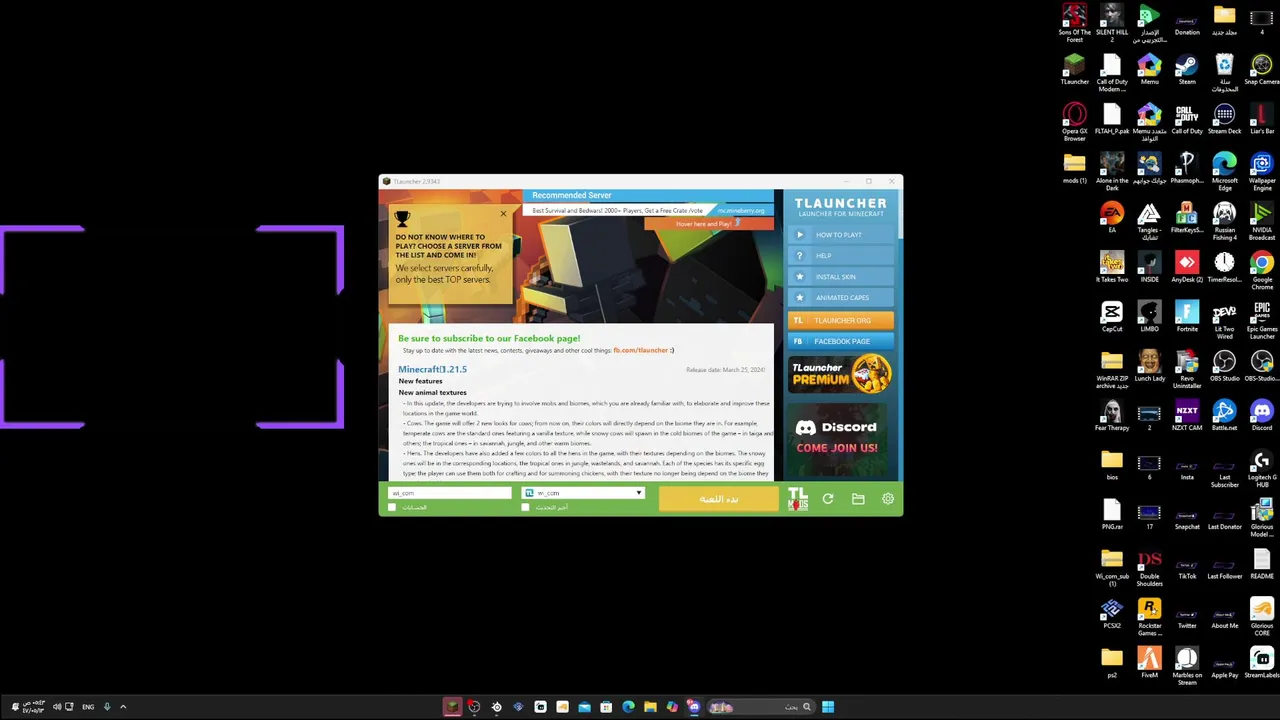1280x720 pixels.
Task: Open the HELP sidebar item
Action: coord(840,256)
